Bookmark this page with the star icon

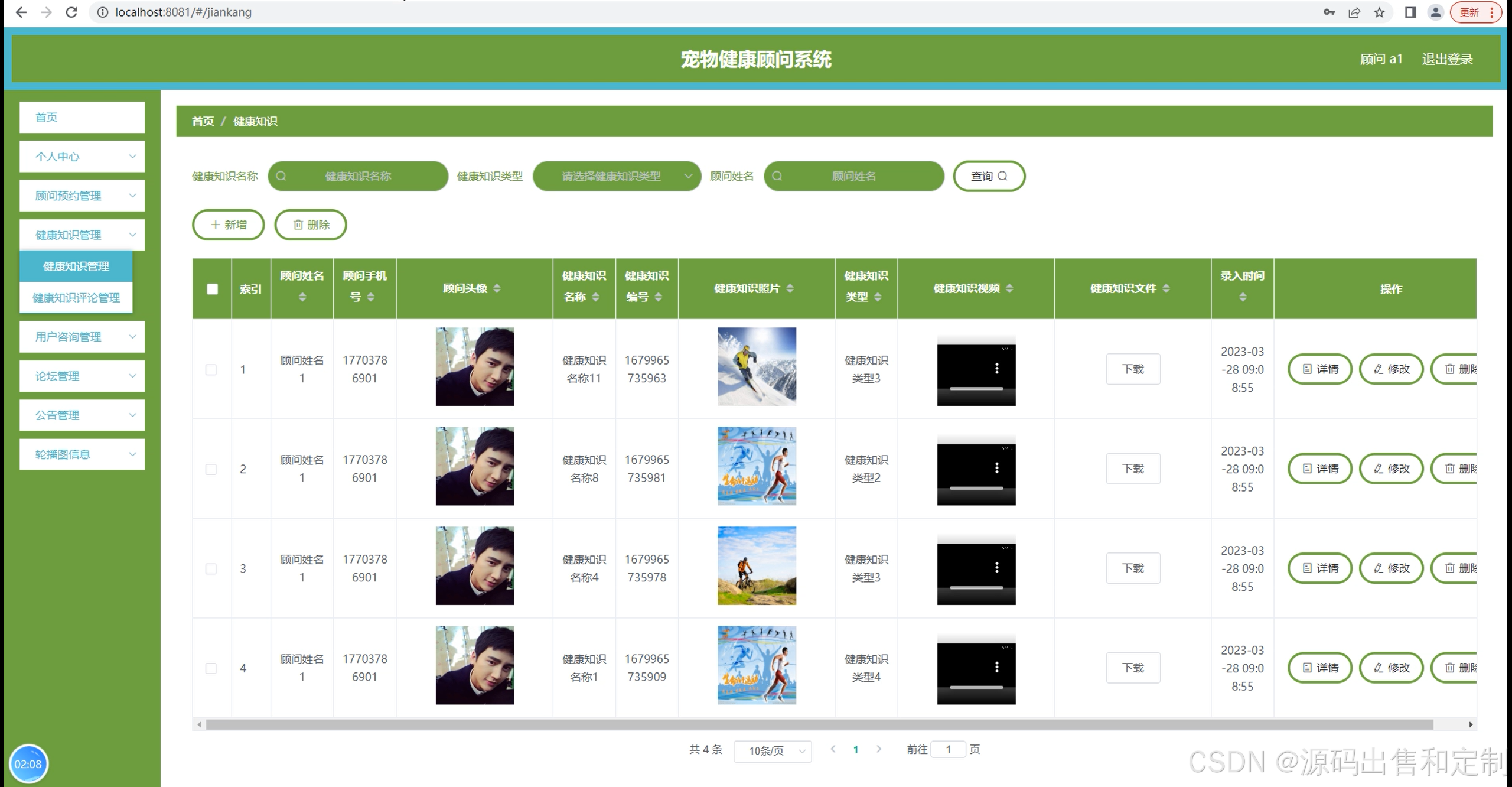(x=1379, y=12)
